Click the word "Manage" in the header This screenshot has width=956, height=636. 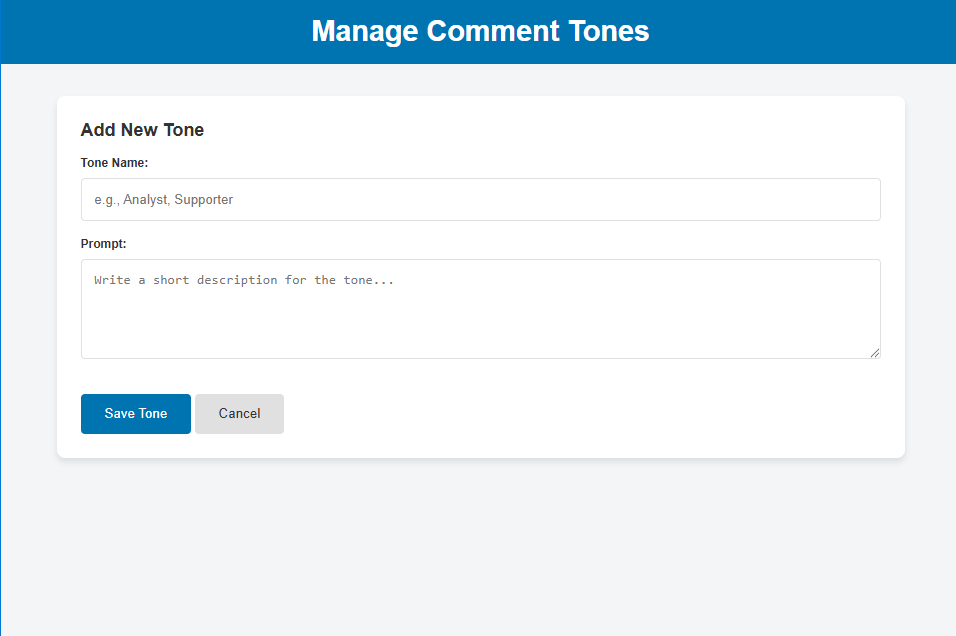tap(364, 31)
